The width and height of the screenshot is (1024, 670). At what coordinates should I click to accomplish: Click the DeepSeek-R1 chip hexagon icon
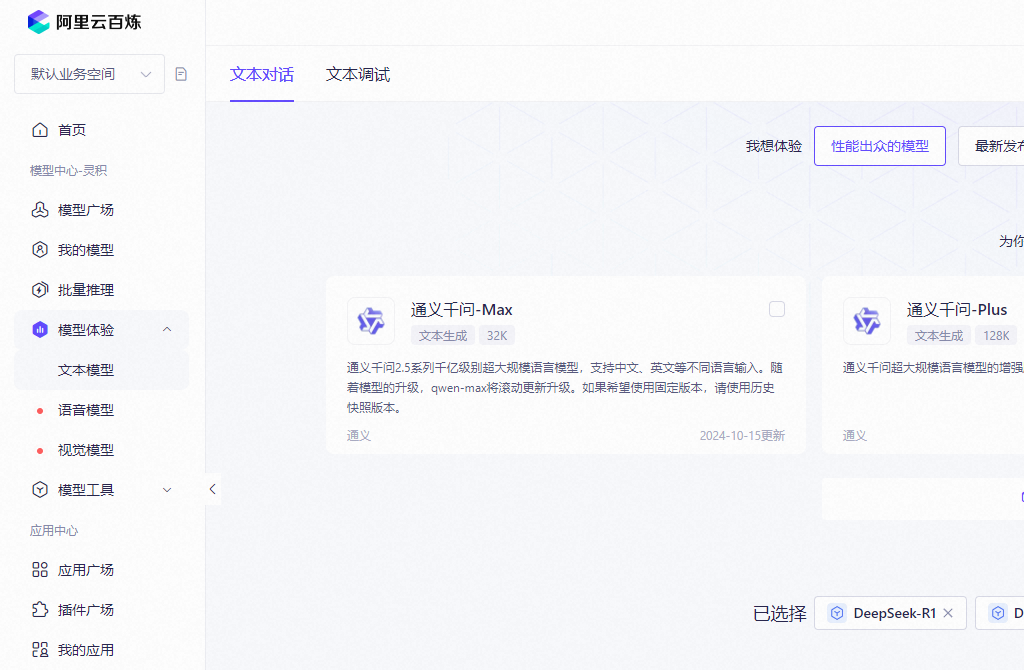click(837, 613)
